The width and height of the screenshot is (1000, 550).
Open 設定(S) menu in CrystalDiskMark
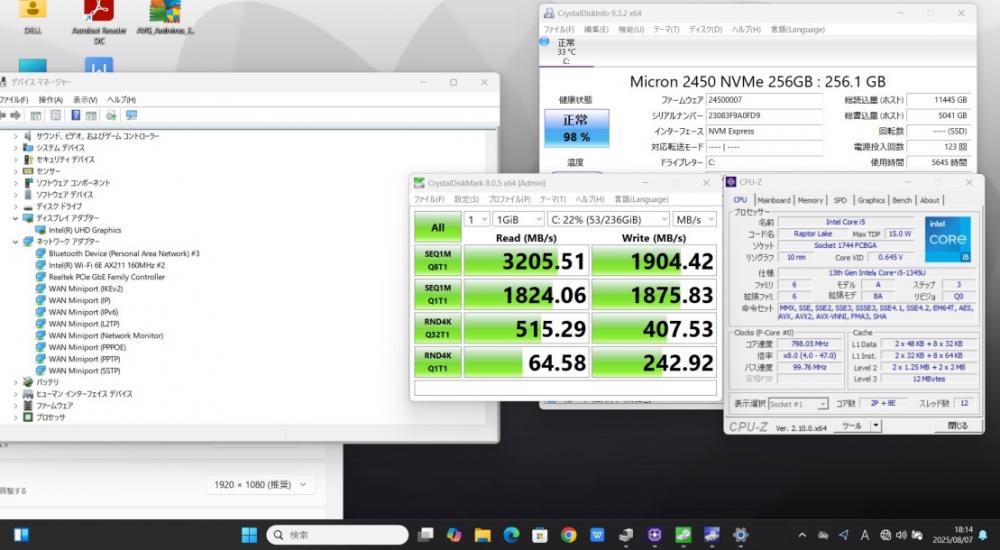[x=466, y=200]
